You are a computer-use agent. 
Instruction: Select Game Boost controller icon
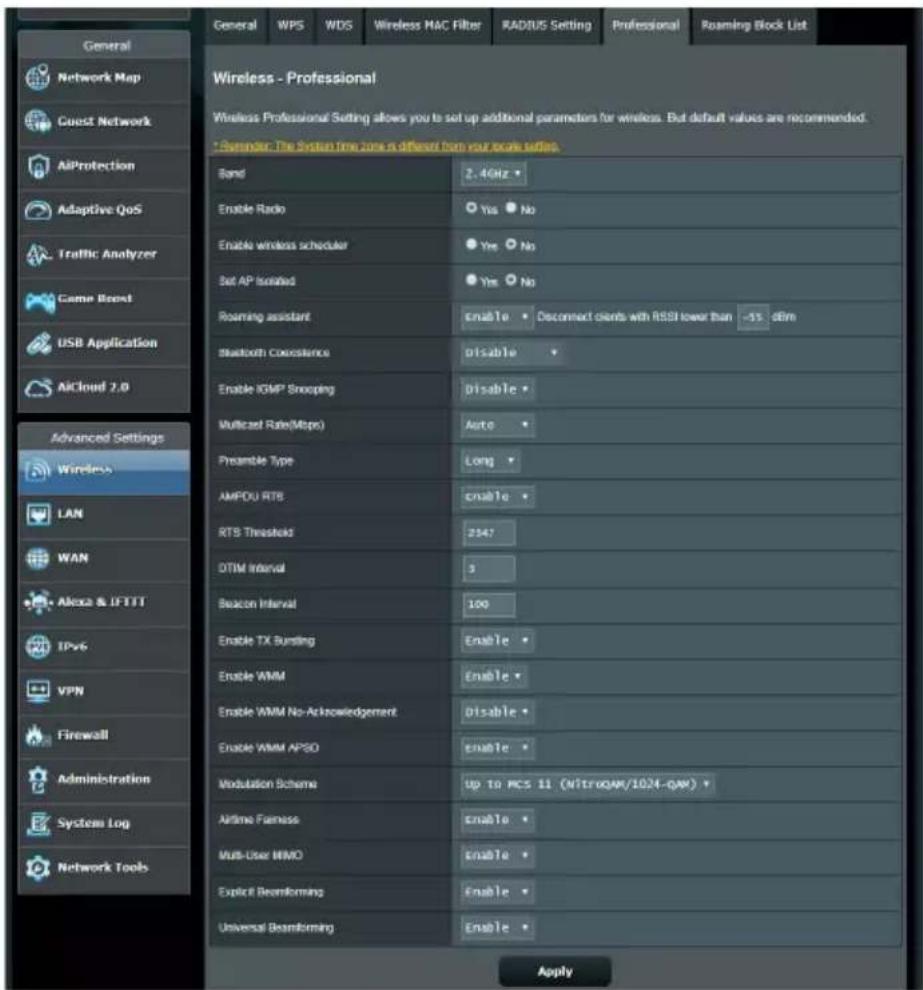tap(40, 301)
